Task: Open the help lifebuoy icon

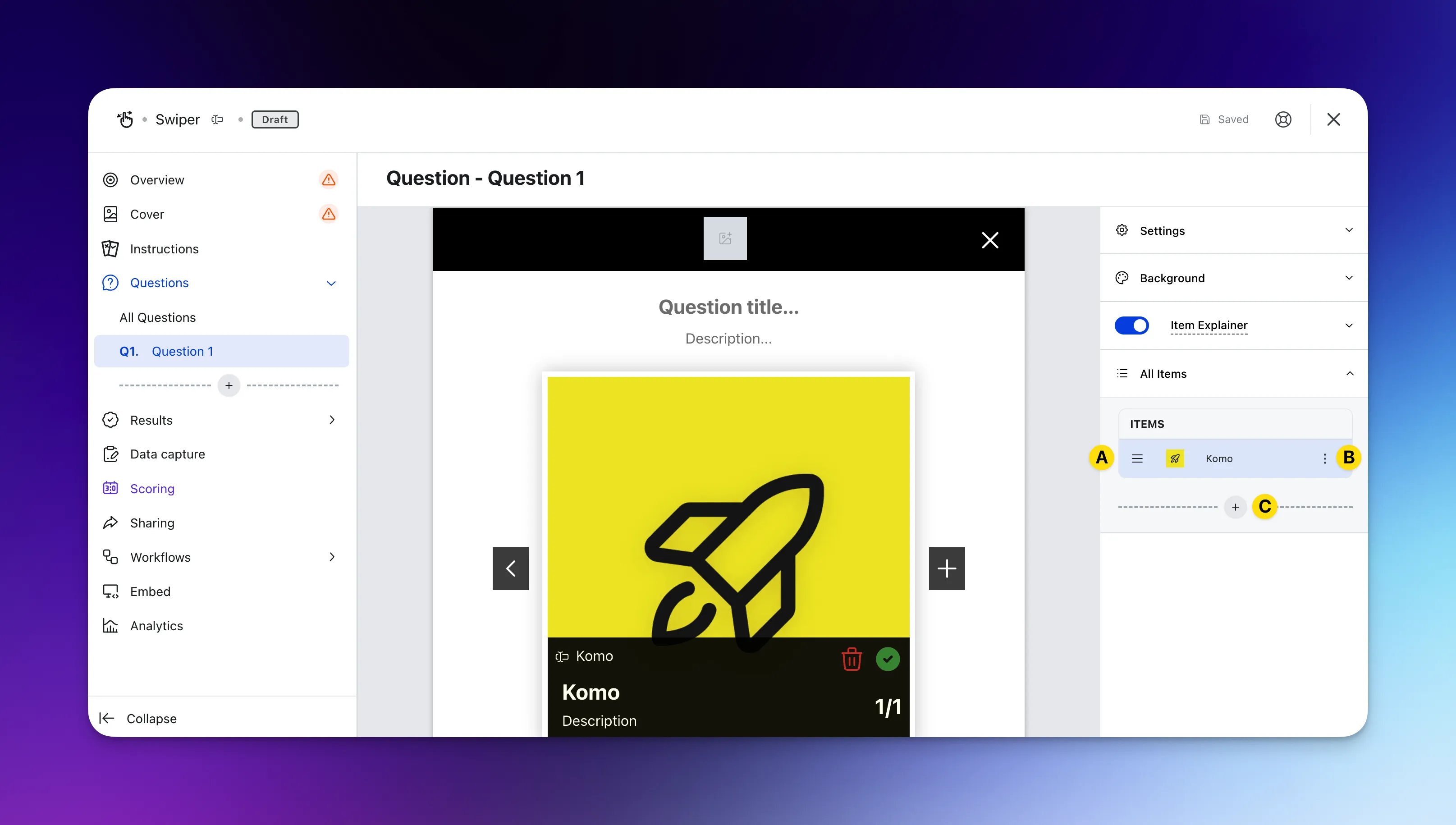Action: (1283, 119)
